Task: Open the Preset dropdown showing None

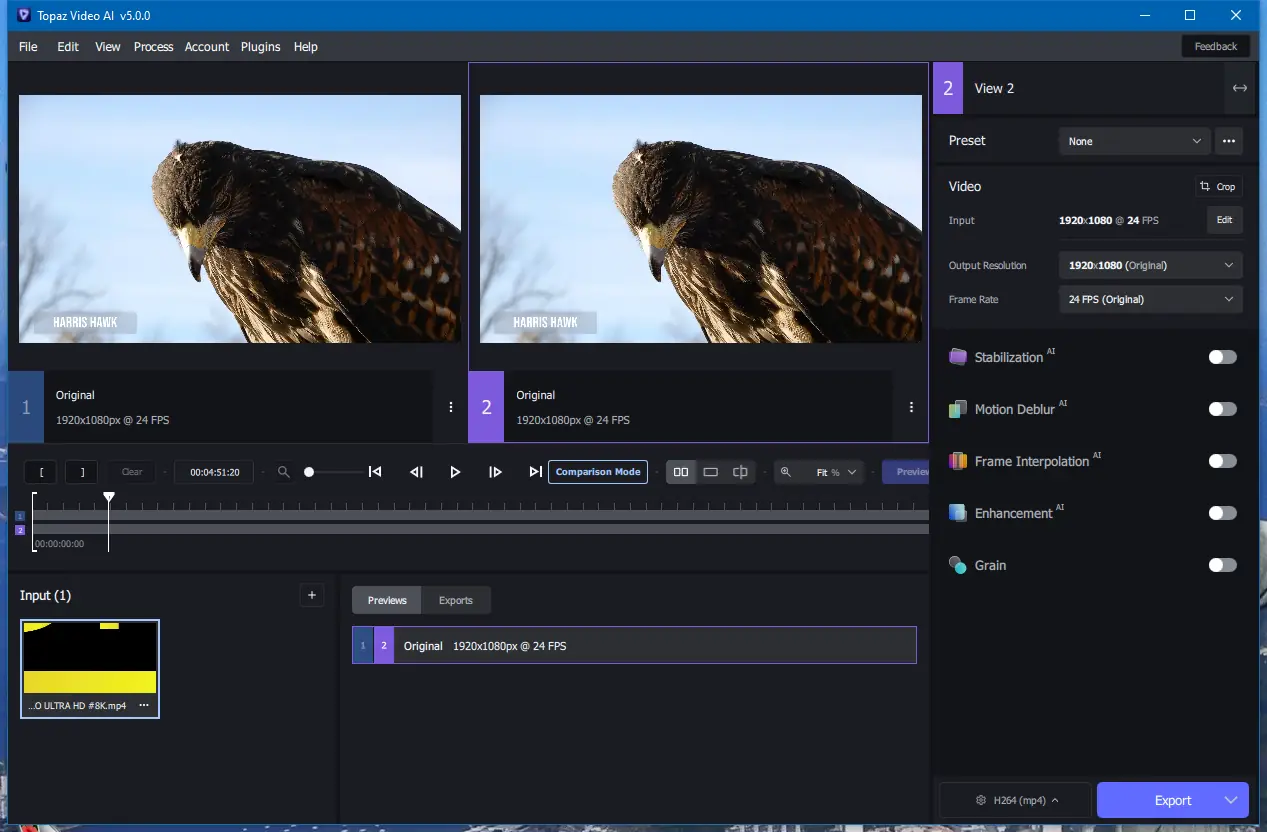Action: point(1134,141)
